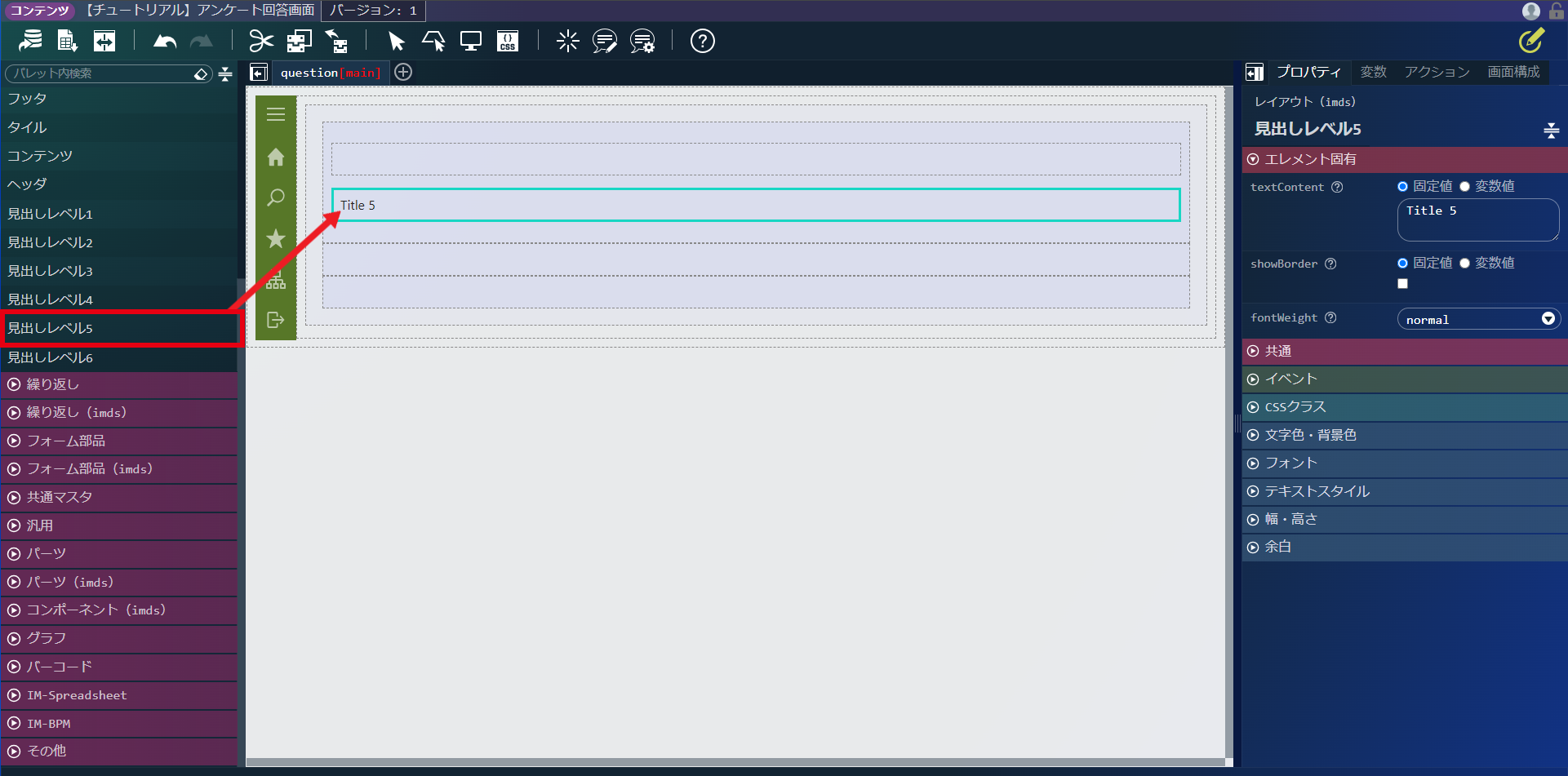
Task: Expand the 文字色・背景色 property section
Action: (x=1405, y=435)
